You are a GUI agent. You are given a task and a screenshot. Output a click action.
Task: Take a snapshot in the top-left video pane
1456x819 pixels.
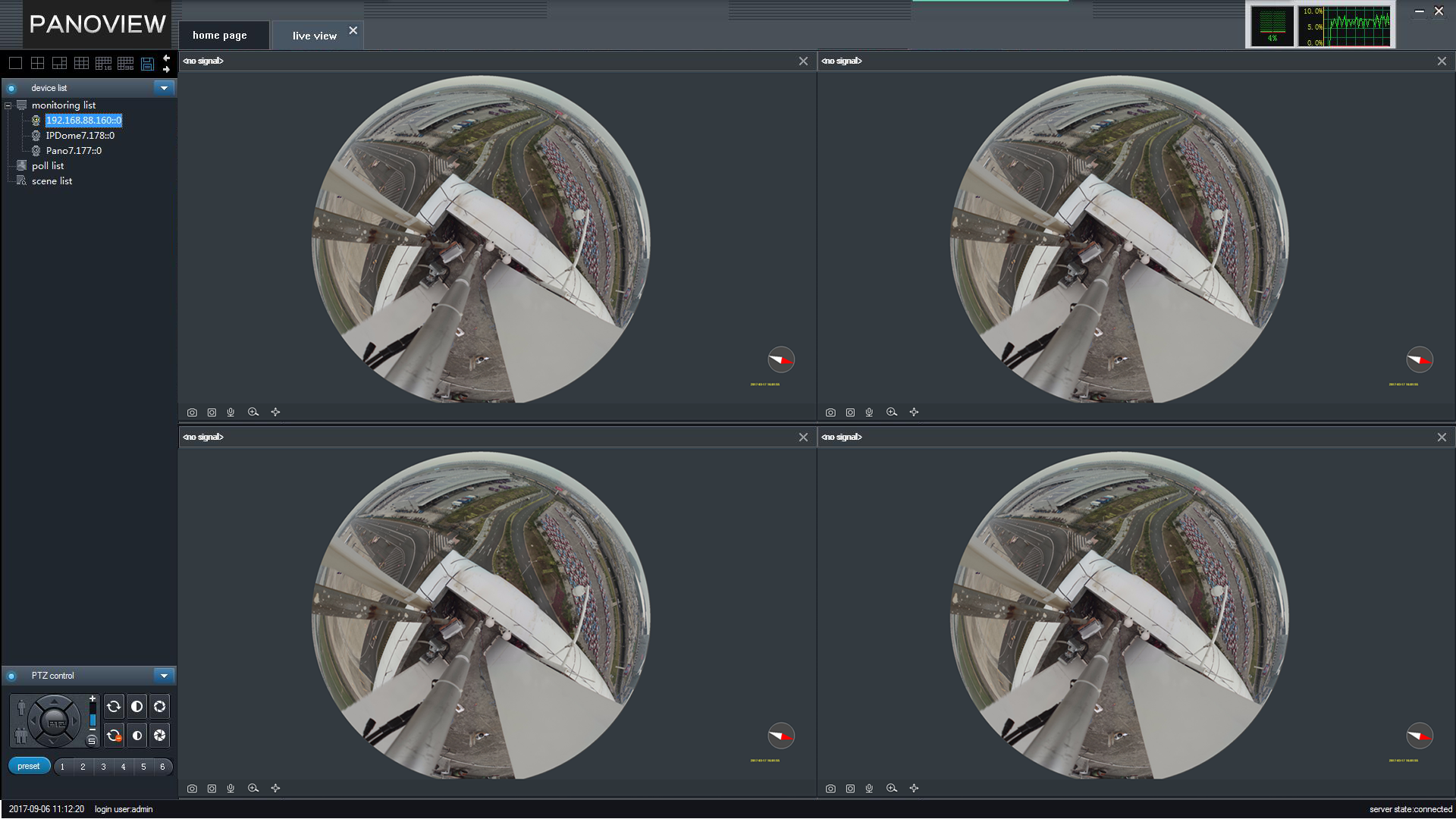[192, 413]
